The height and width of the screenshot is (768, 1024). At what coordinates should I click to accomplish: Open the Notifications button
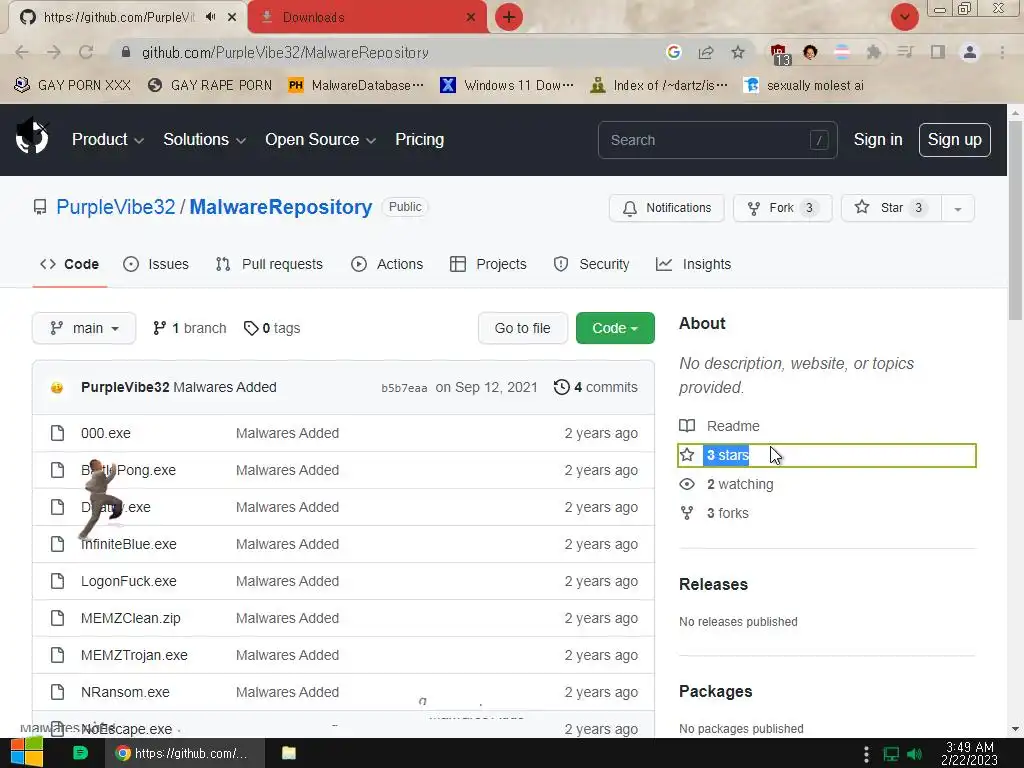tap(666, 208)
